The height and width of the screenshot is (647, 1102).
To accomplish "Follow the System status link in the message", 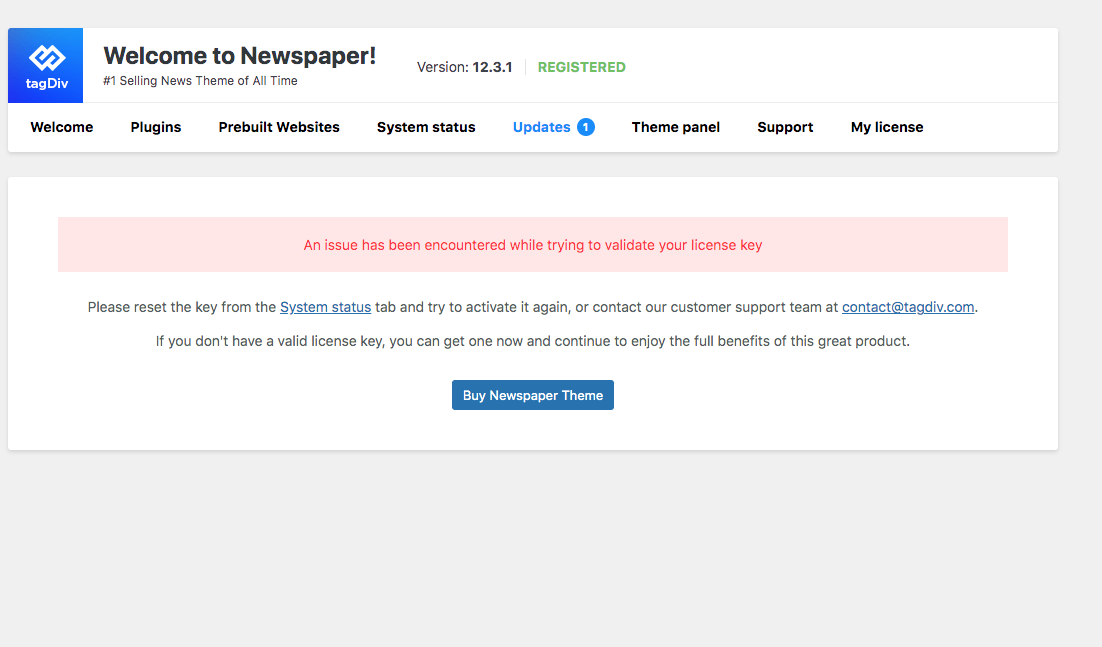I will click(325, 307).
